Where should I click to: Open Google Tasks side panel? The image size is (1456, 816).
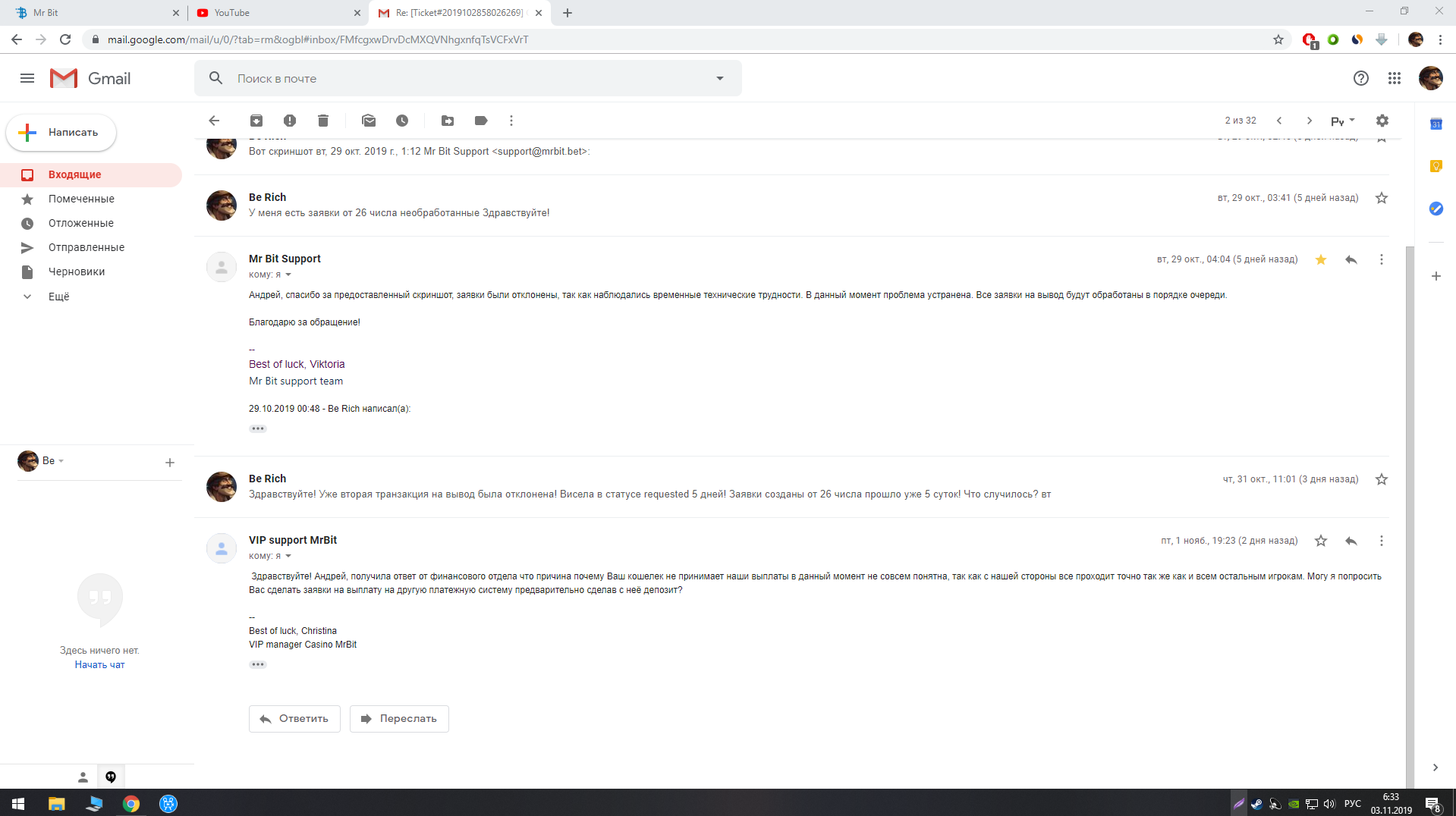(1436, 209)
